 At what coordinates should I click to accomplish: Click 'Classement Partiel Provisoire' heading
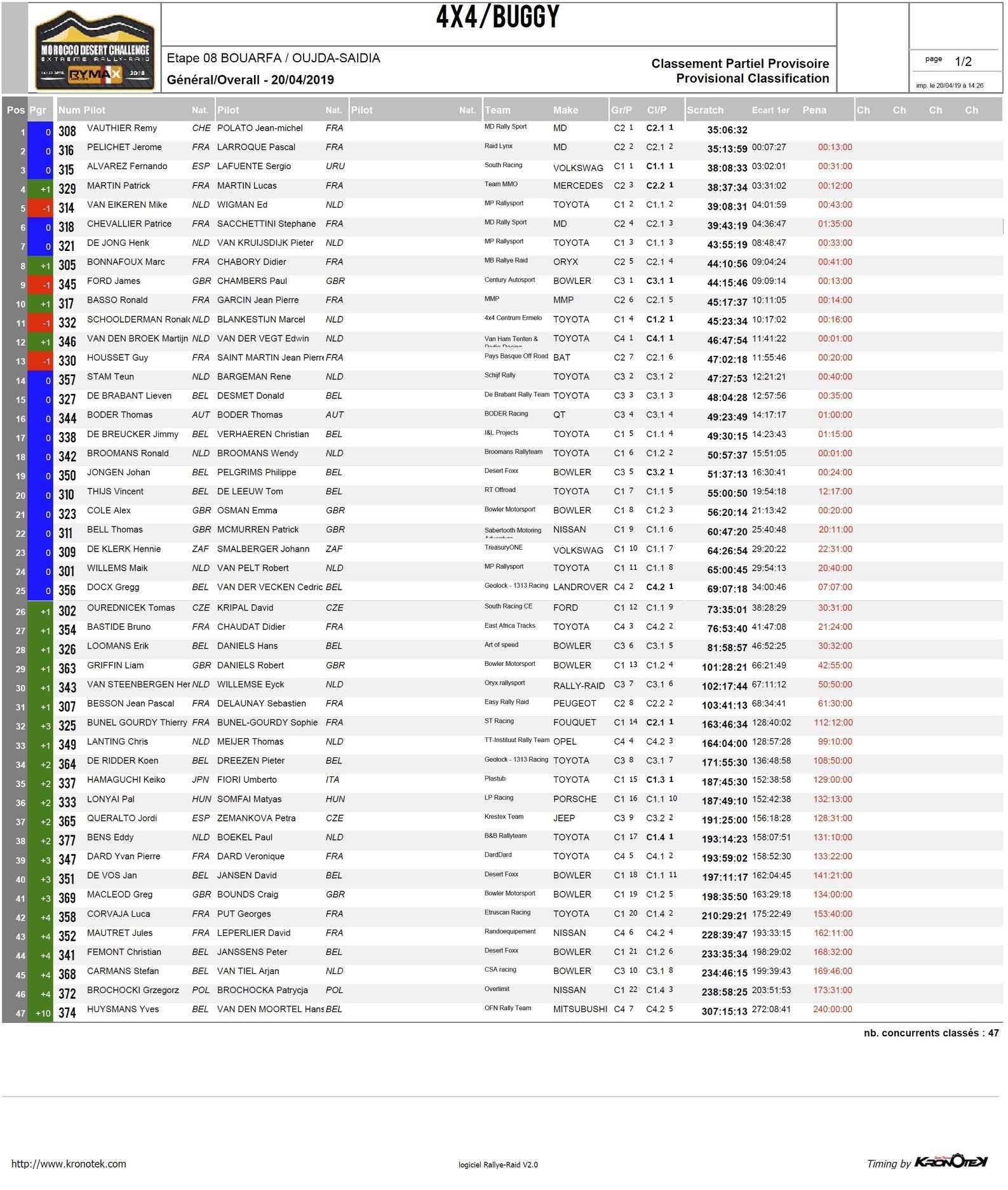click(x=740, y=64)
